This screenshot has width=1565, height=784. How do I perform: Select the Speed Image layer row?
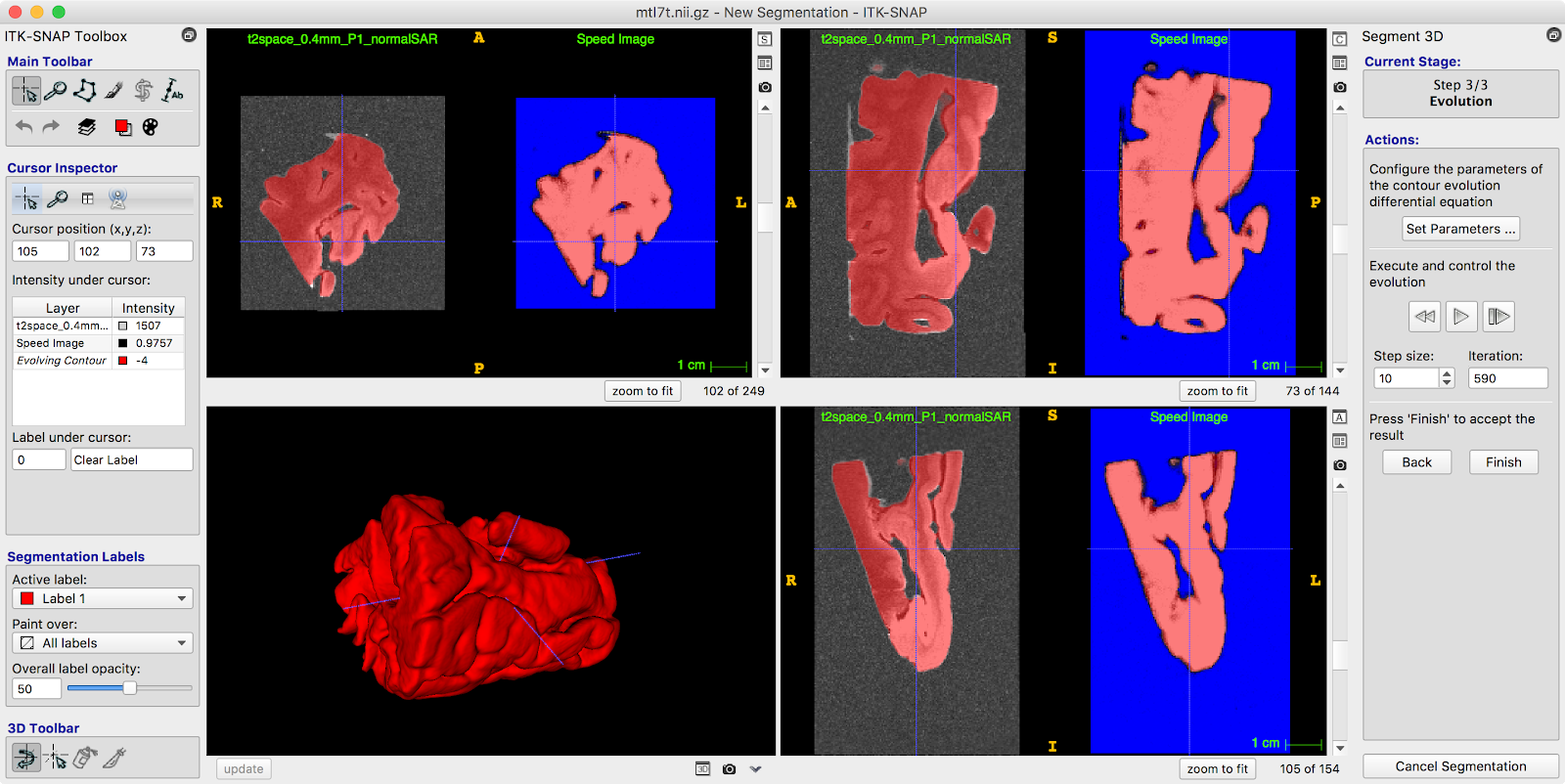99,343
